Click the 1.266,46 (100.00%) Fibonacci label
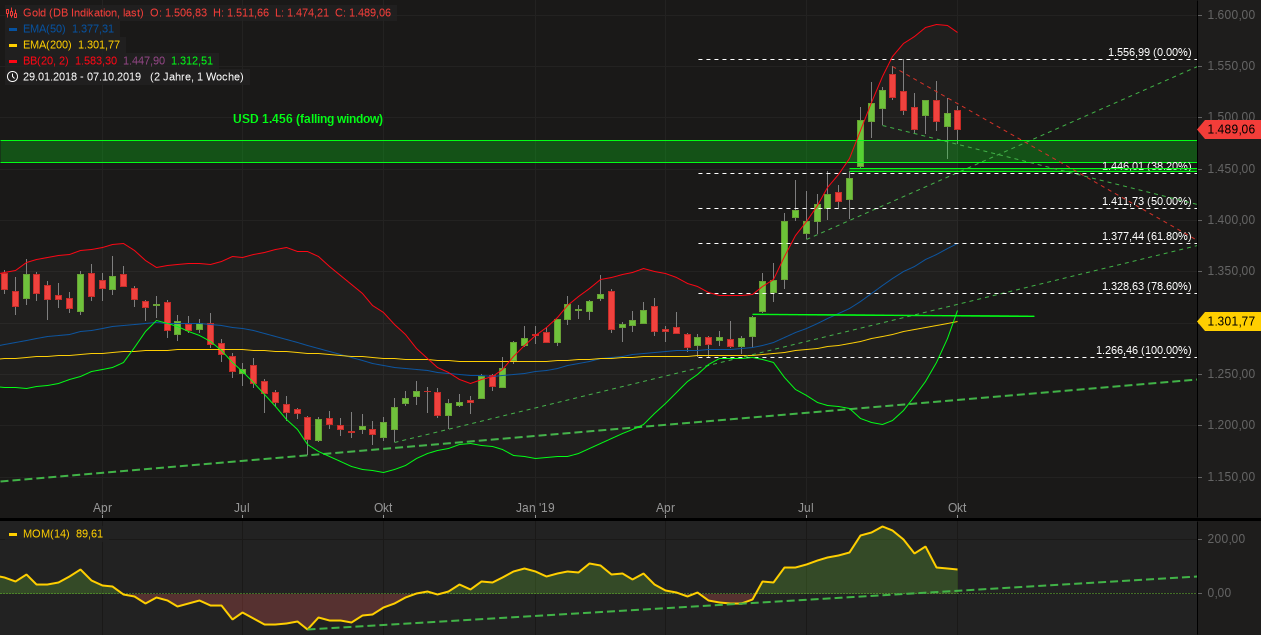The width and height of the screenshot is (1261, 635). point(1143,350)
